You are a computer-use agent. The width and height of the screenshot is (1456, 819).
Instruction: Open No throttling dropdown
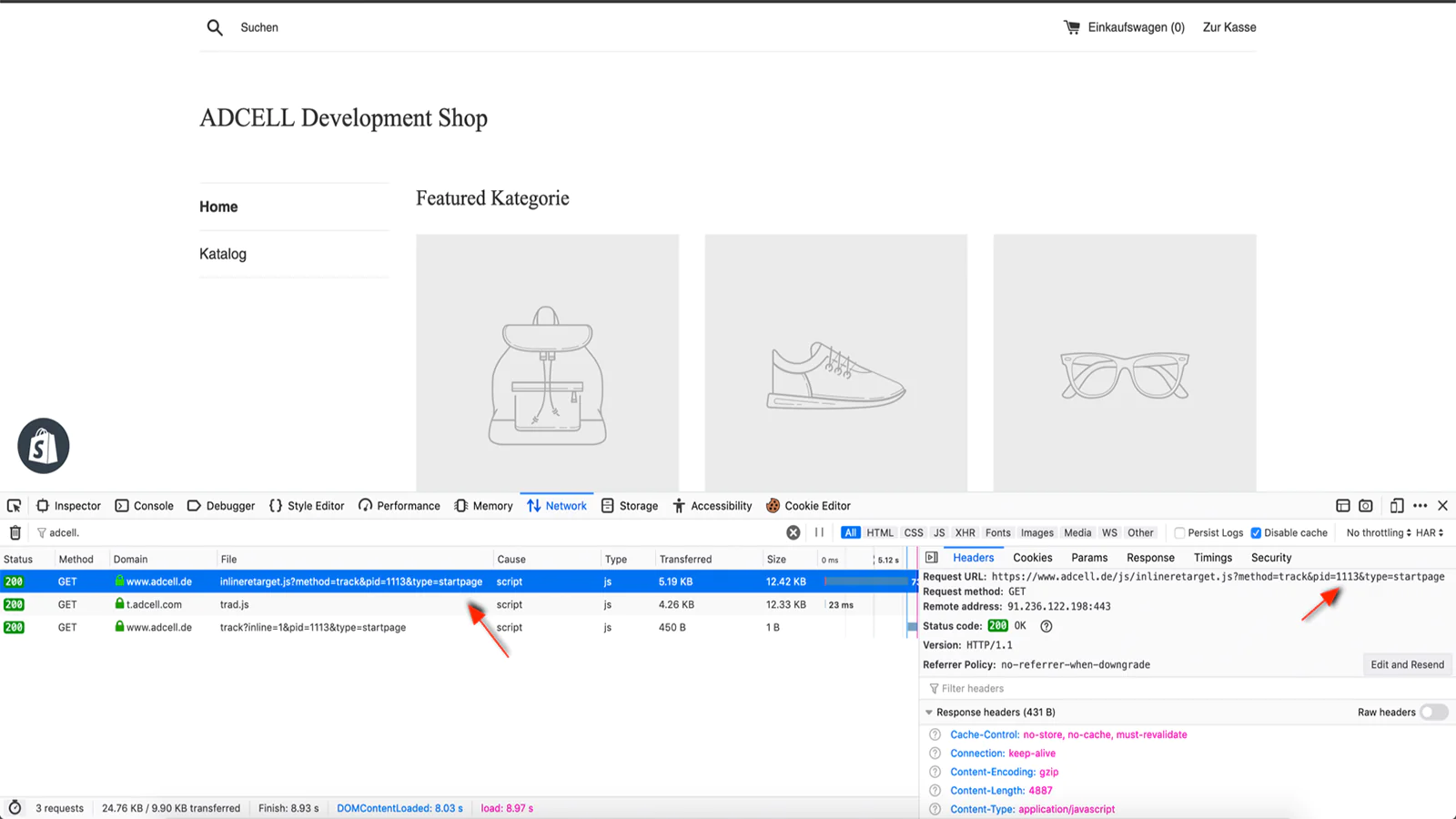[1379, 533]
